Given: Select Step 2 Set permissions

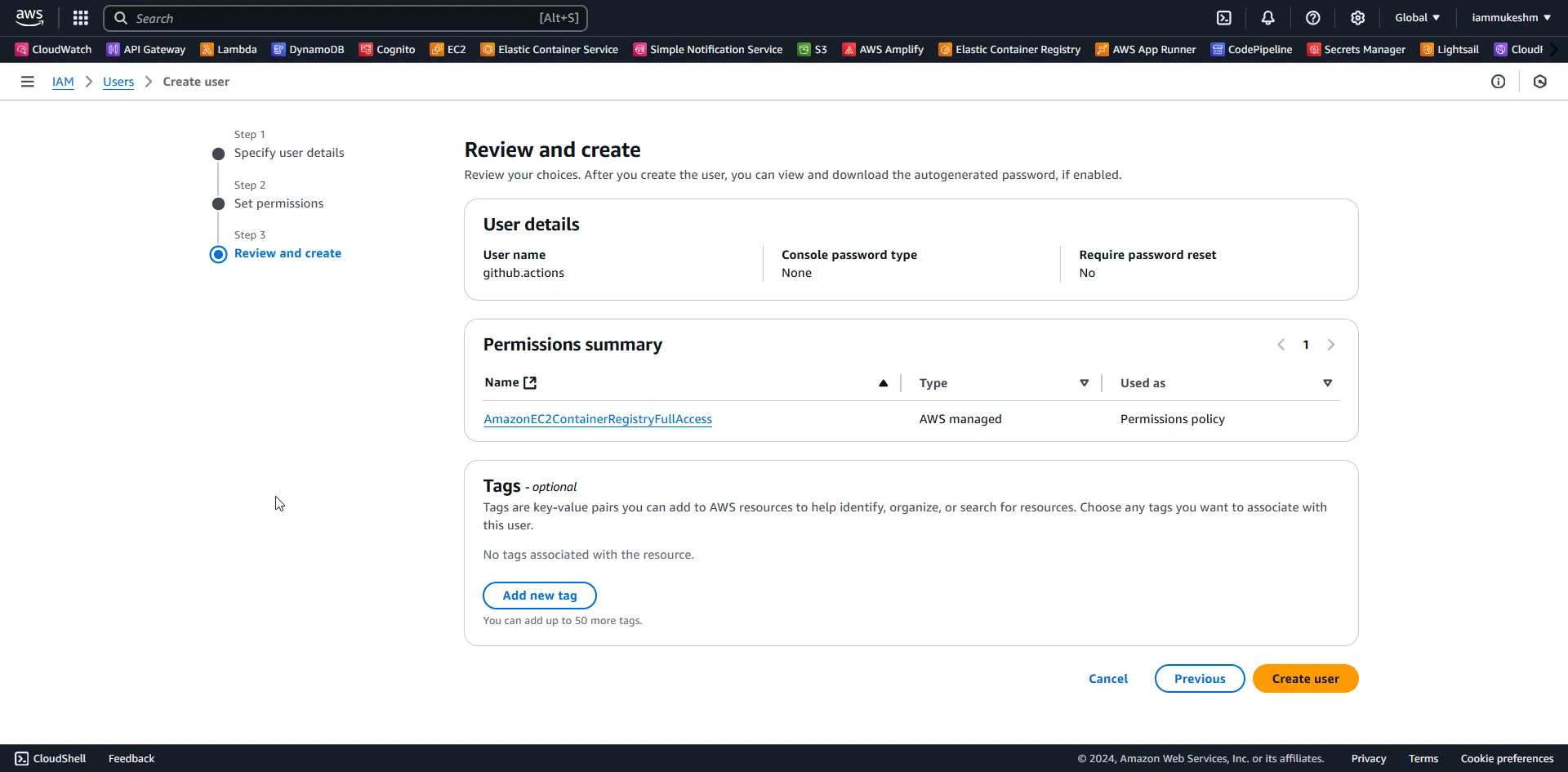Looking at the screenshot, I should pos(278,203).
